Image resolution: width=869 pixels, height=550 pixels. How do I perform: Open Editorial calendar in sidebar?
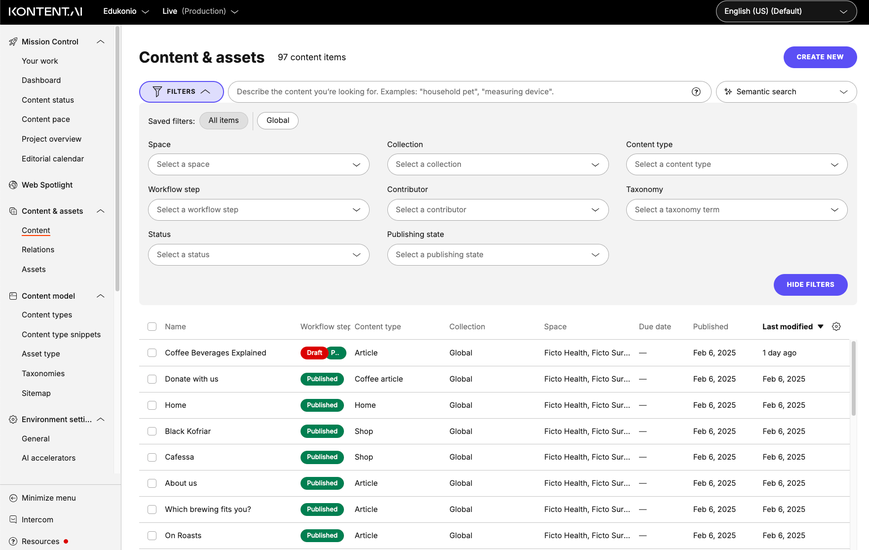pos(53,159)
